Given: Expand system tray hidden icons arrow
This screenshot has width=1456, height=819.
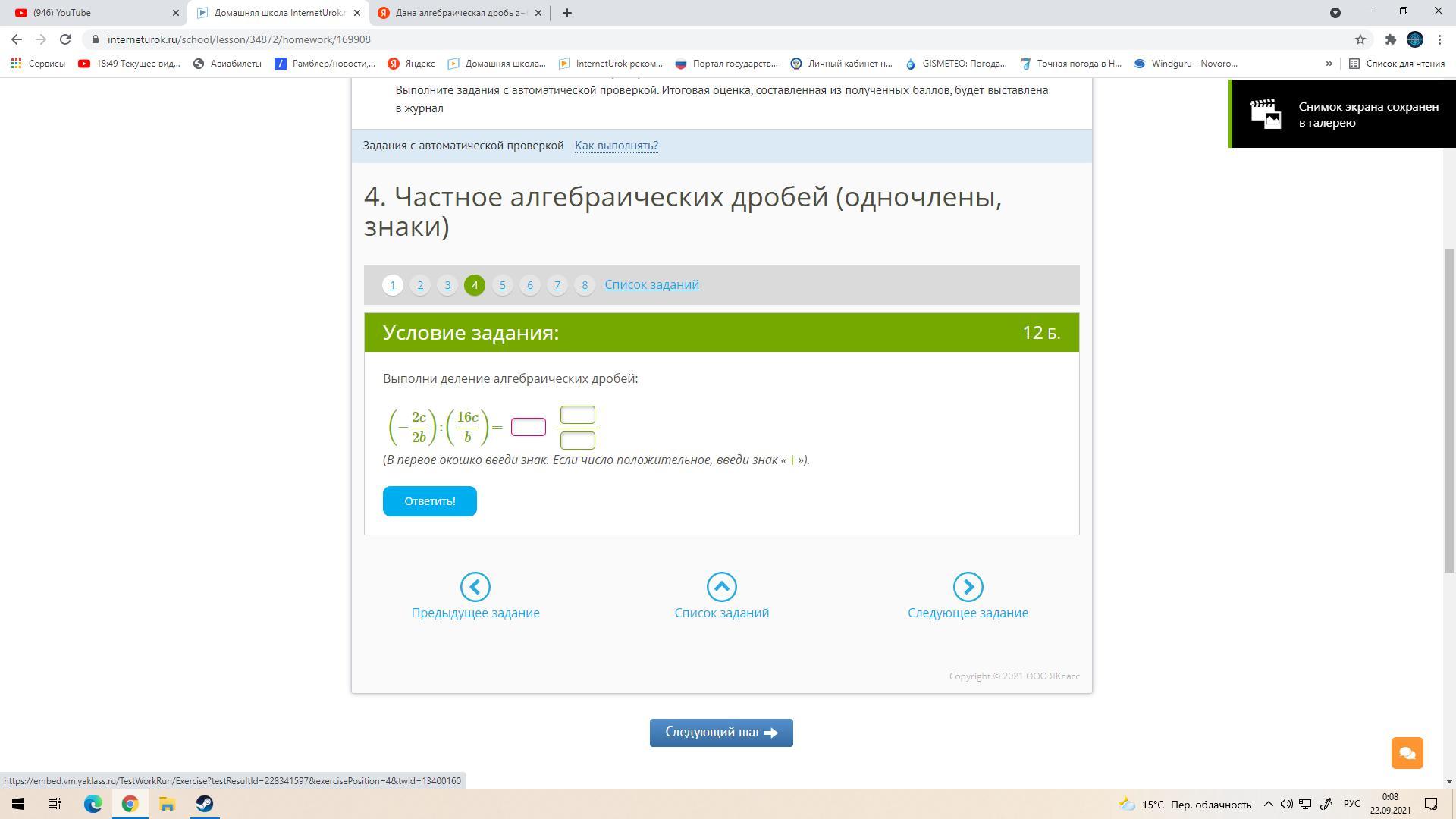Looking at the screenshot, I should click(x=1268, y=804).
